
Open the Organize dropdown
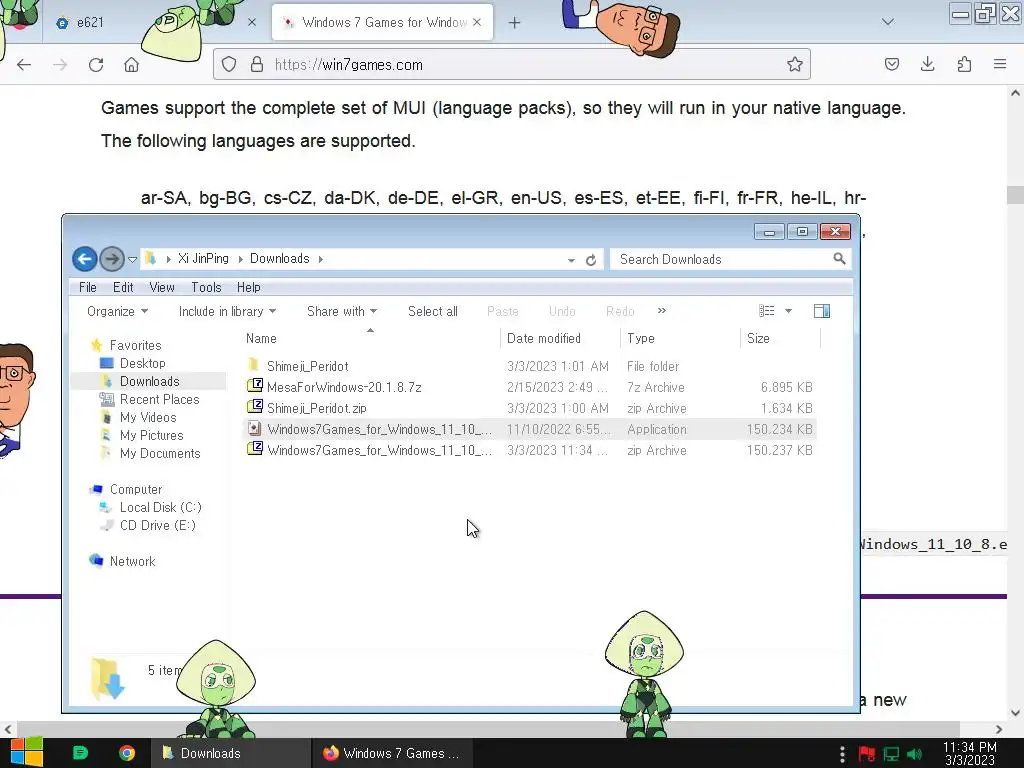click(118, 312)
